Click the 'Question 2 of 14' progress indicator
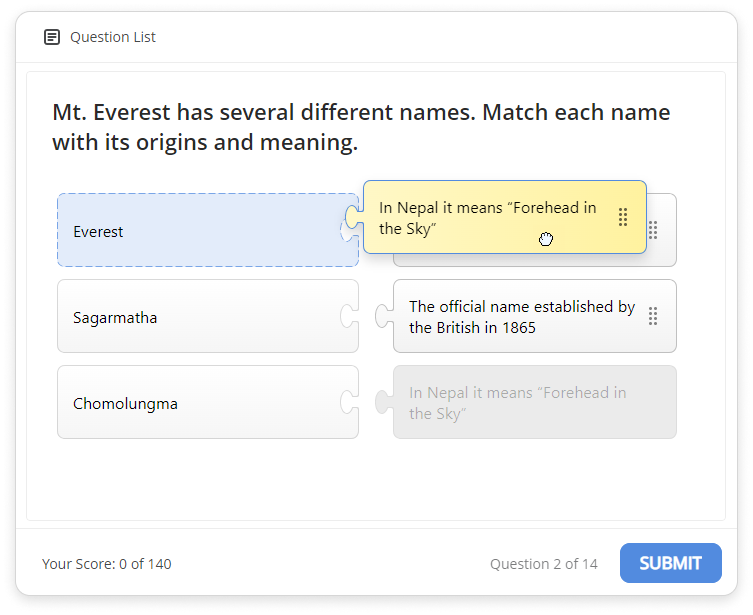 tap(543, 564)
